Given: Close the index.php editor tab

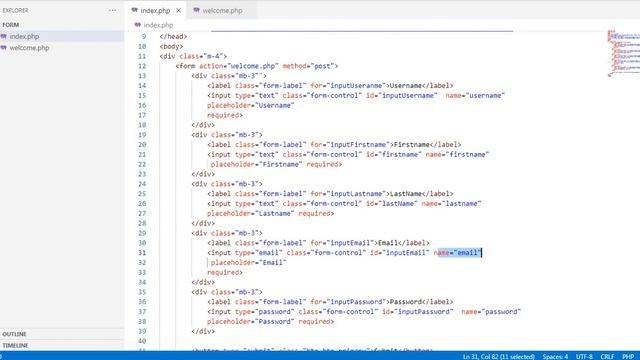Looking at the screenshot, I should pyautogui.click(x=178, y=11).
